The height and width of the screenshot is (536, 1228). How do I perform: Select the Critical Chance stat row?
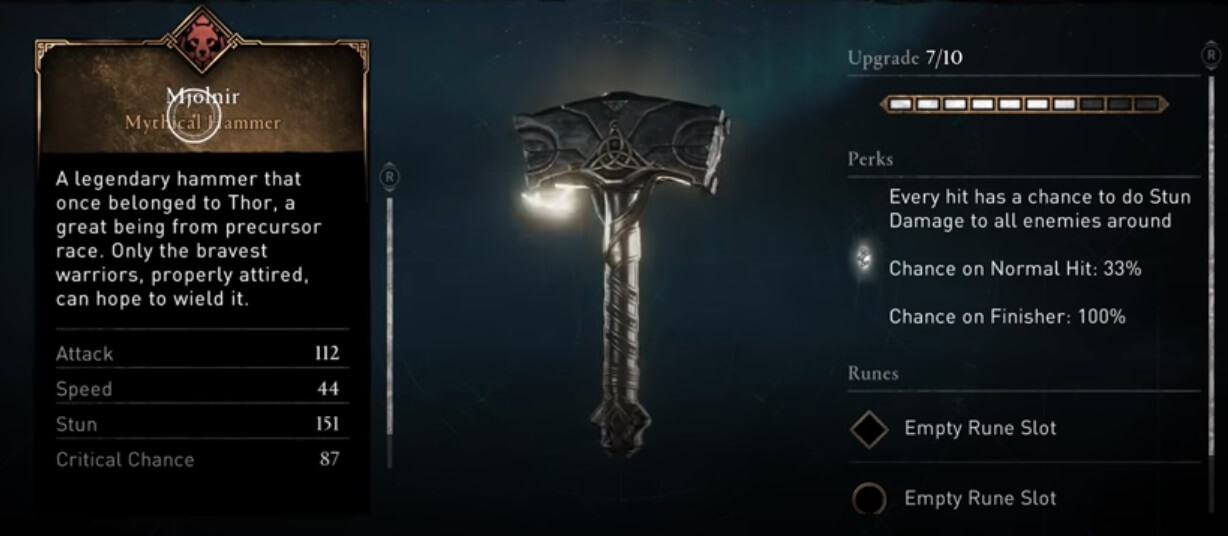click(197, 459)
